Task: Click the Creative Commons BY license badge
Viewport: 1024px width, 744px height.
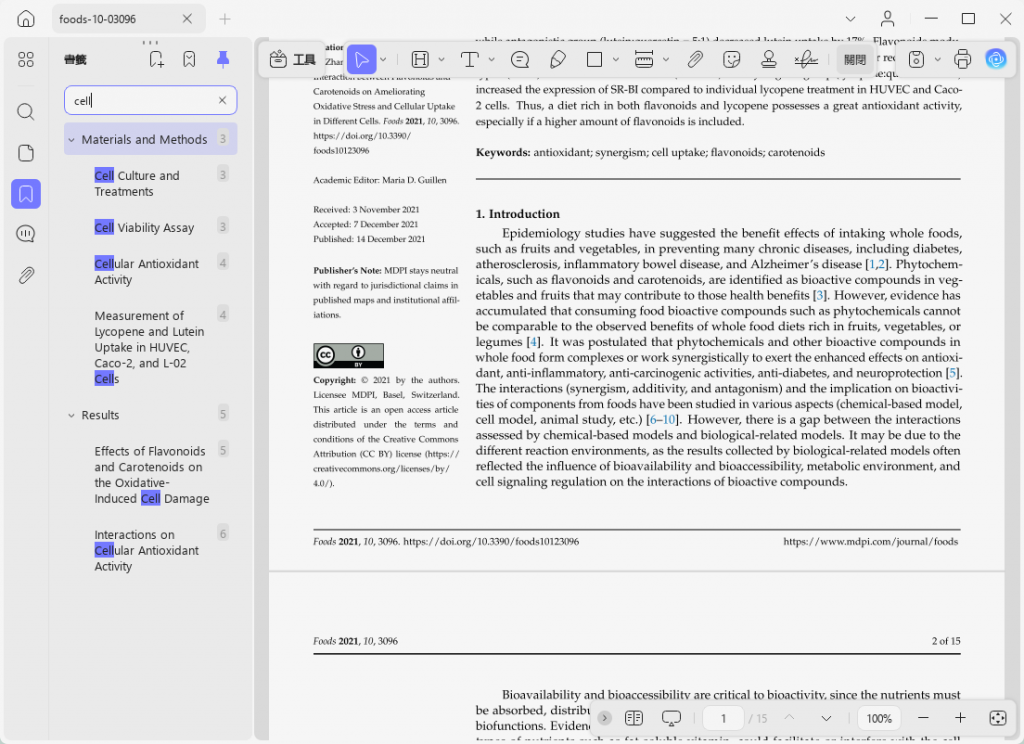Action: point(348,355)
